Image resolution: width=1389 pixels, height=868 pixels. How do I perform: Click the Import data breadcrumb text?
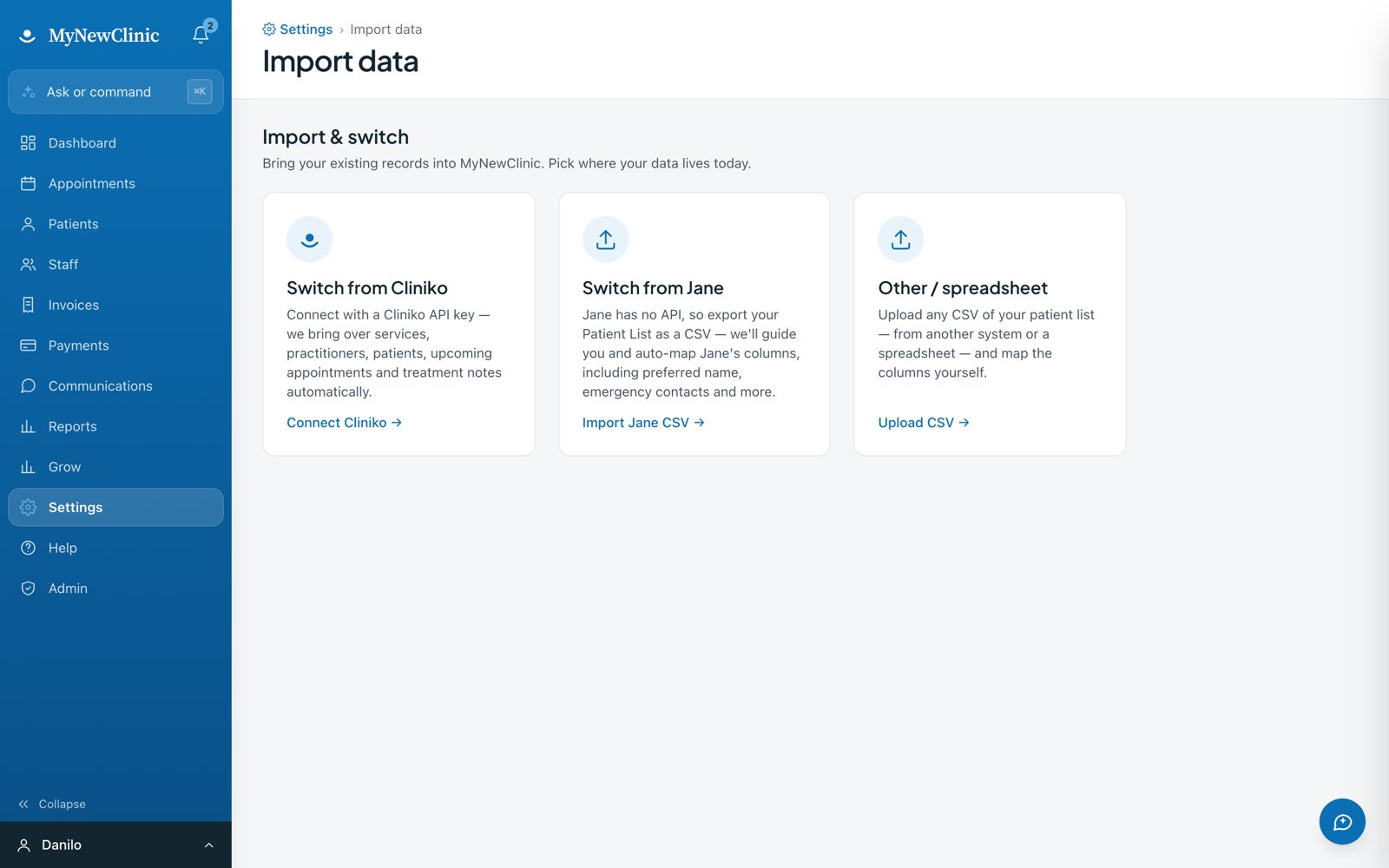(386, 30)
